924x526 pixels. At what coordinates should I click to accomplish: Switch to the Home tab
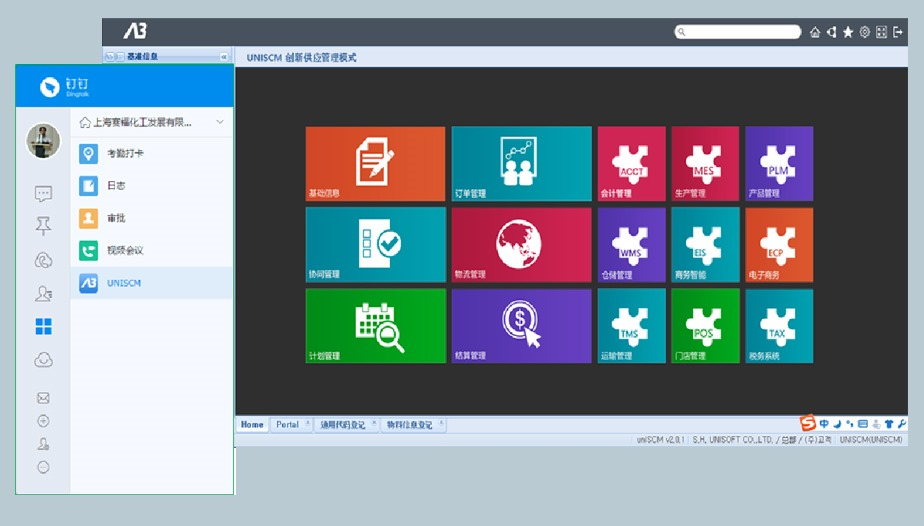(252, 425)
